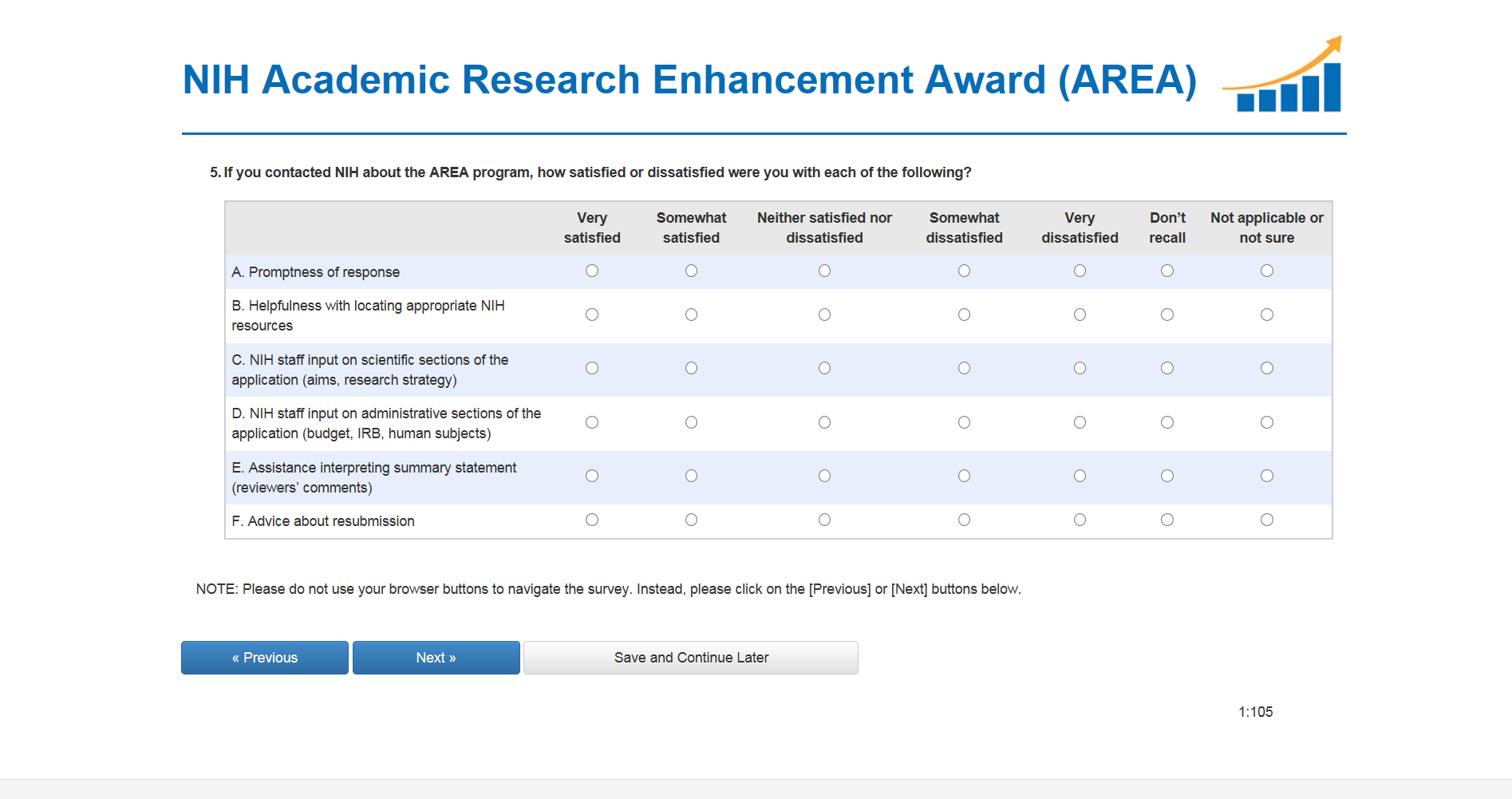The height and width of the screenshot is (799, 1512).
Task: Select Very dissatisfied for administrative sections input
Action: coord(1080,423)
